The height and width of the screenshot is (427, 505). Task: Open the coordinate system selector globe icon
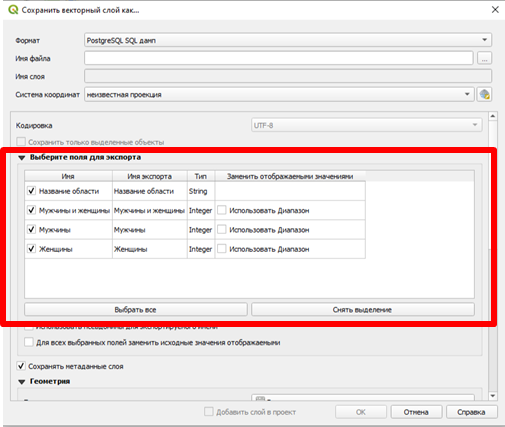coord(484,94)
